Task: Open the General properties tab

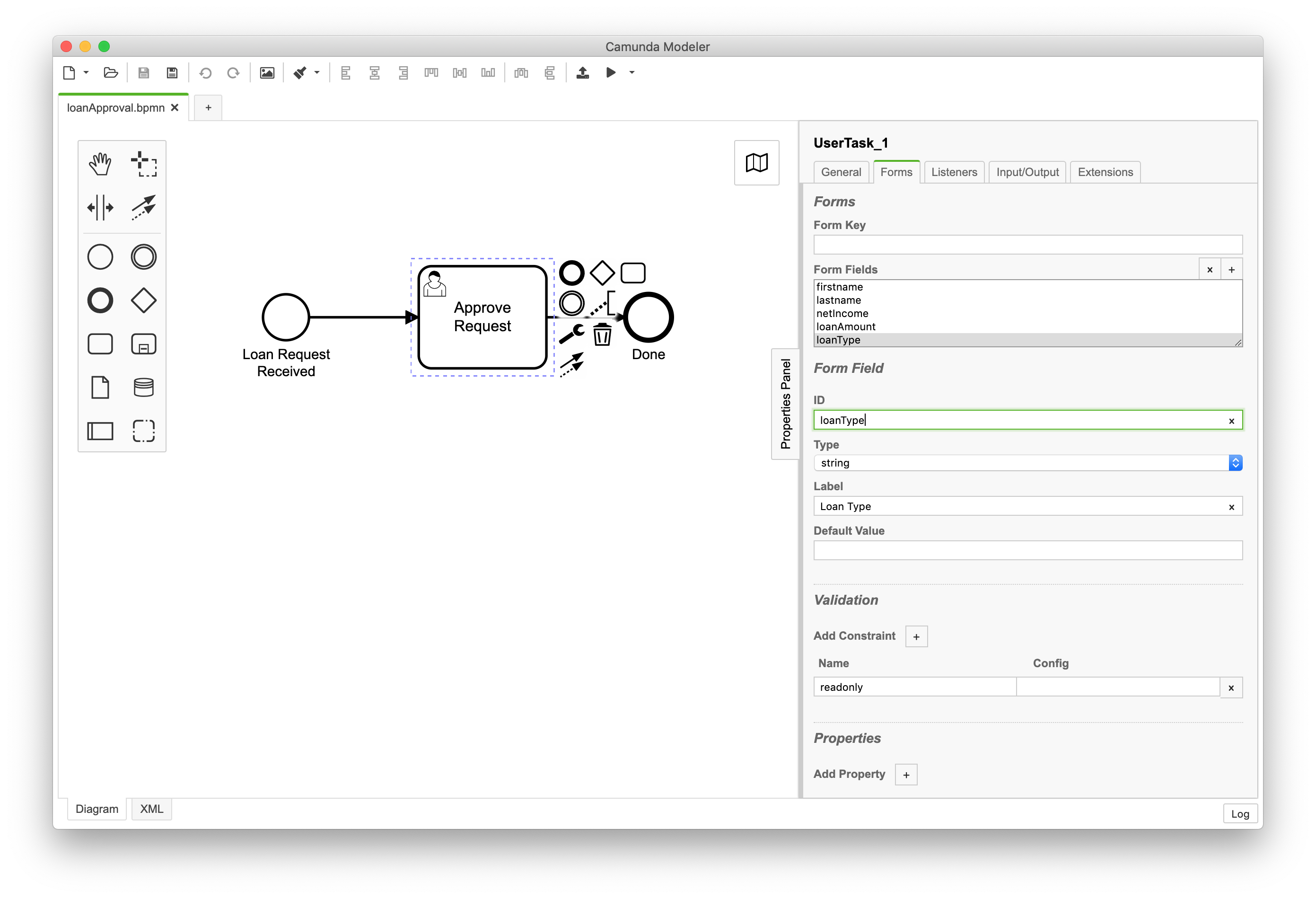Action: (x=841, y=172)
